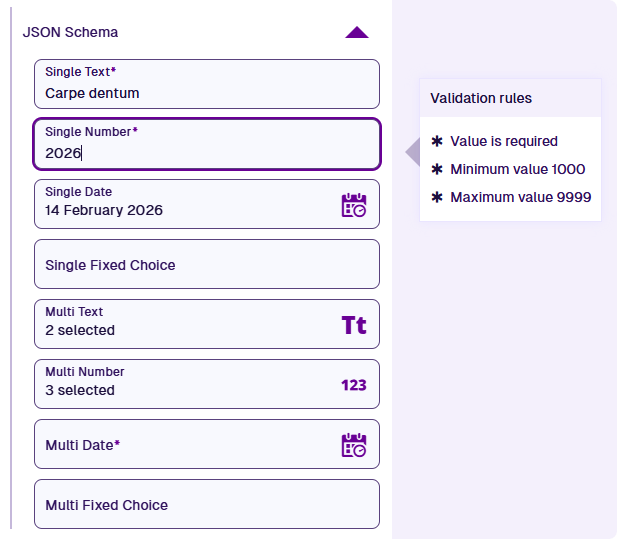Open the Single Date field
617x539 pixels.
point(180,204)
